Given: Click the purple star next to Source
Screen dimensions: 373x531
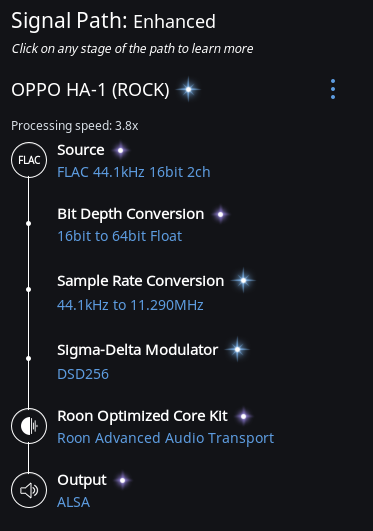Looking at the screenshot, I should point(120,150).
